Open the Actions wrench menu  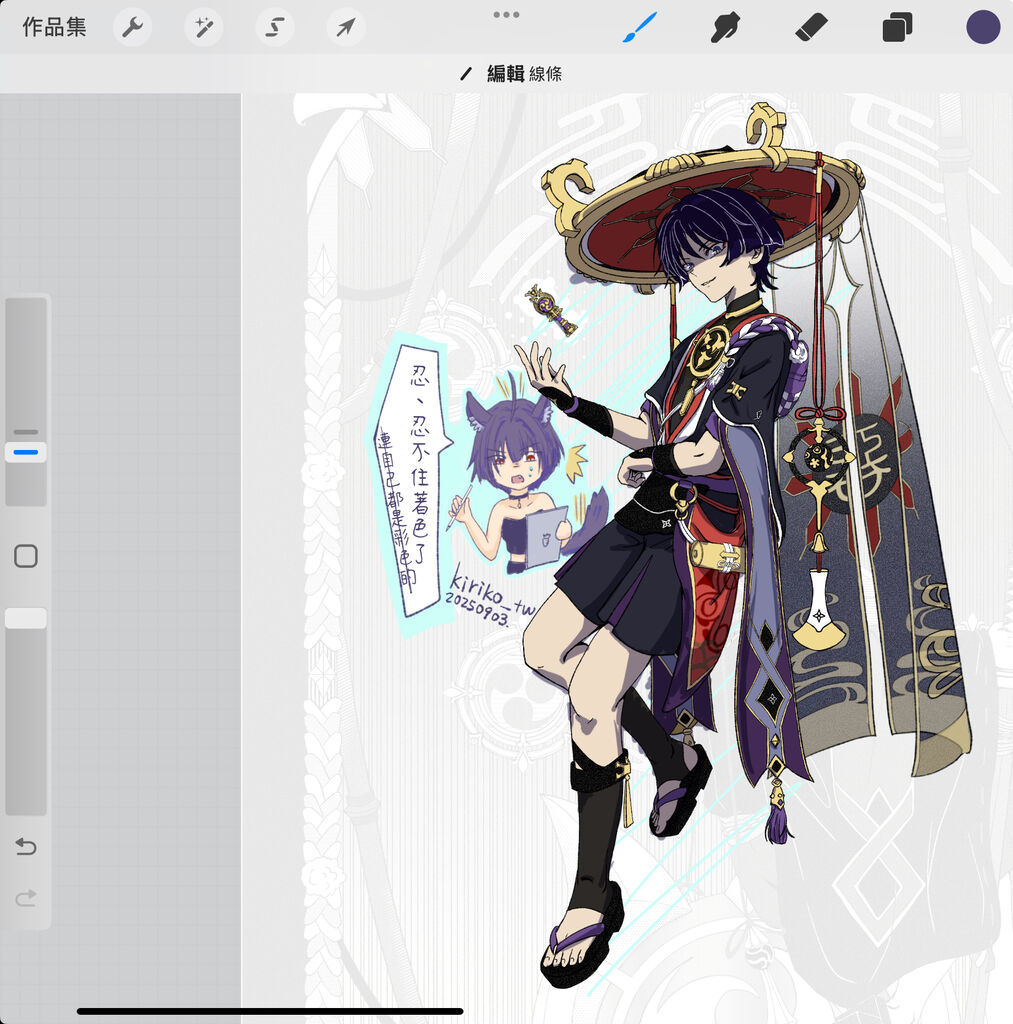click(x=132, y=27)
